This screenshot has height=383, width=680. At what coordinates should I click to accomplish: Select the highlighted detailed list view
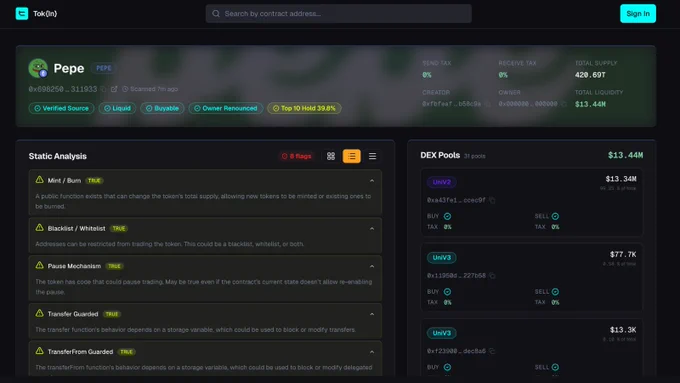point(352,156)
